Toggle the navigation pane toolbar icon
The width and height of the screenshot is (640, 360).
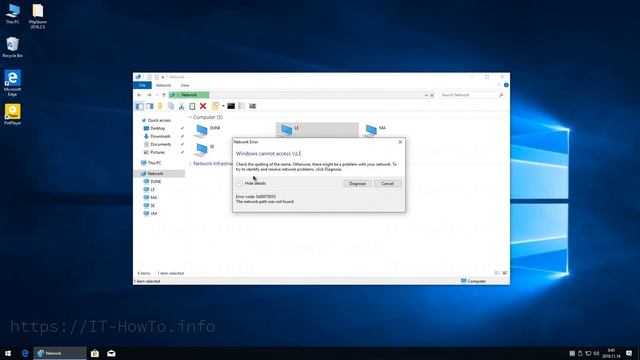(140, 106)
